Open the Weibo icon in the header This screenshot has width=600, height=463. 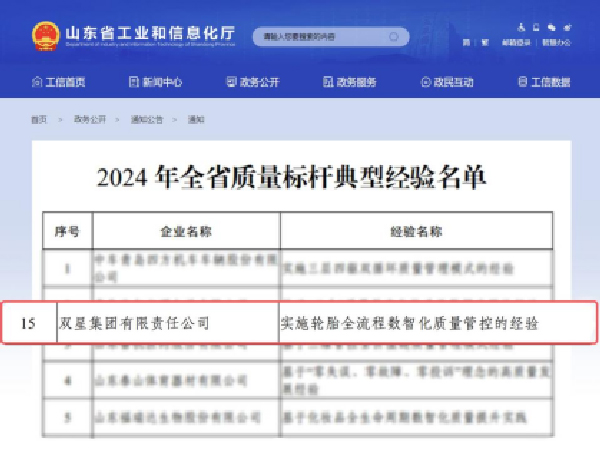(567, 27)
